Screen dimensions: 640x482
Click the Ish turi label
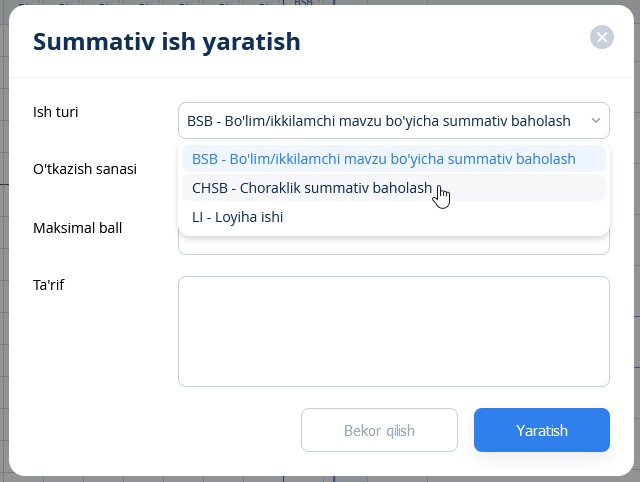pyautogui.click(x=56, y=112)
